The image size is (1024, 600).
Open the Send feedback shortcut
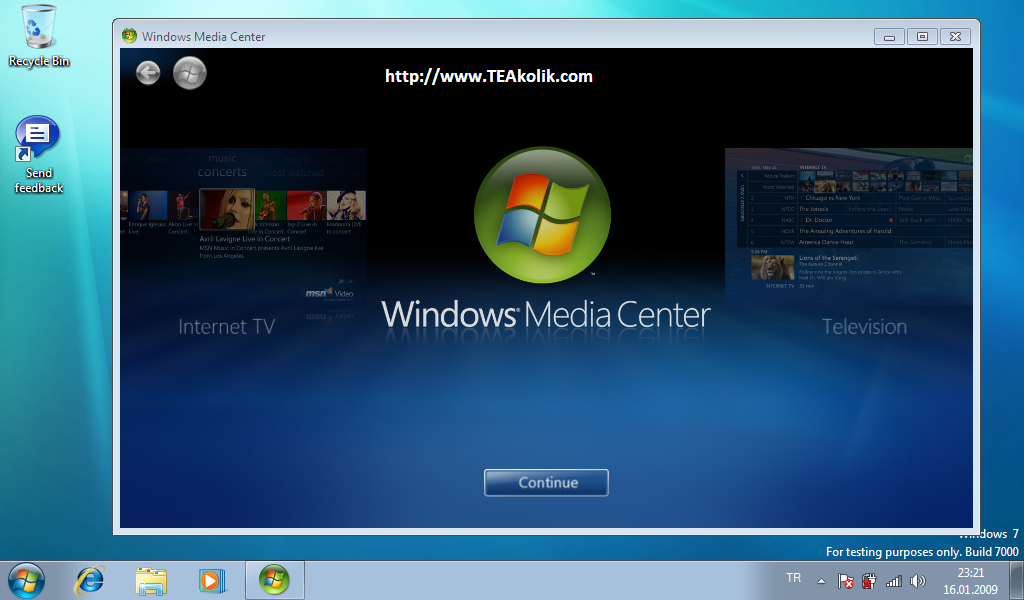click(39, 155)
